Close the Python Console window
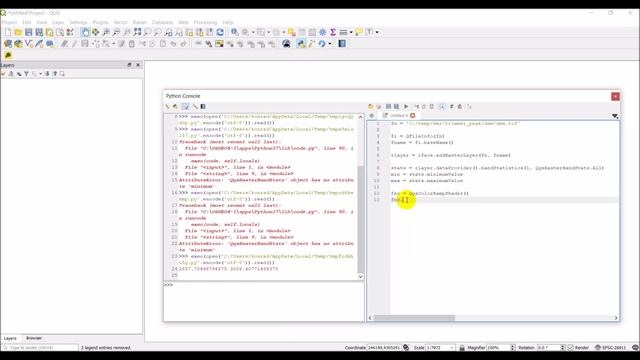640x360 pixels. (615, 96)
